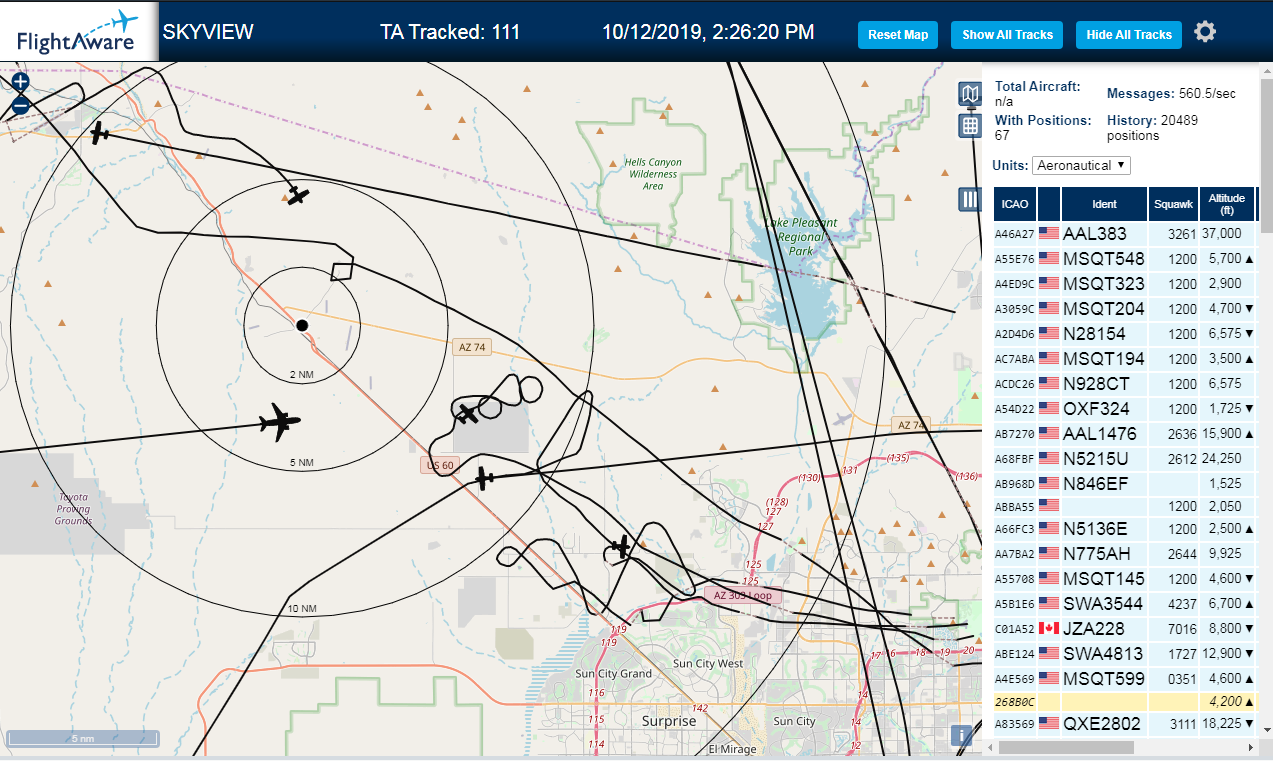This screenshot has width=1273, height=761.
Task: Select the AAL1476 ident
Action: [1100, 433]
